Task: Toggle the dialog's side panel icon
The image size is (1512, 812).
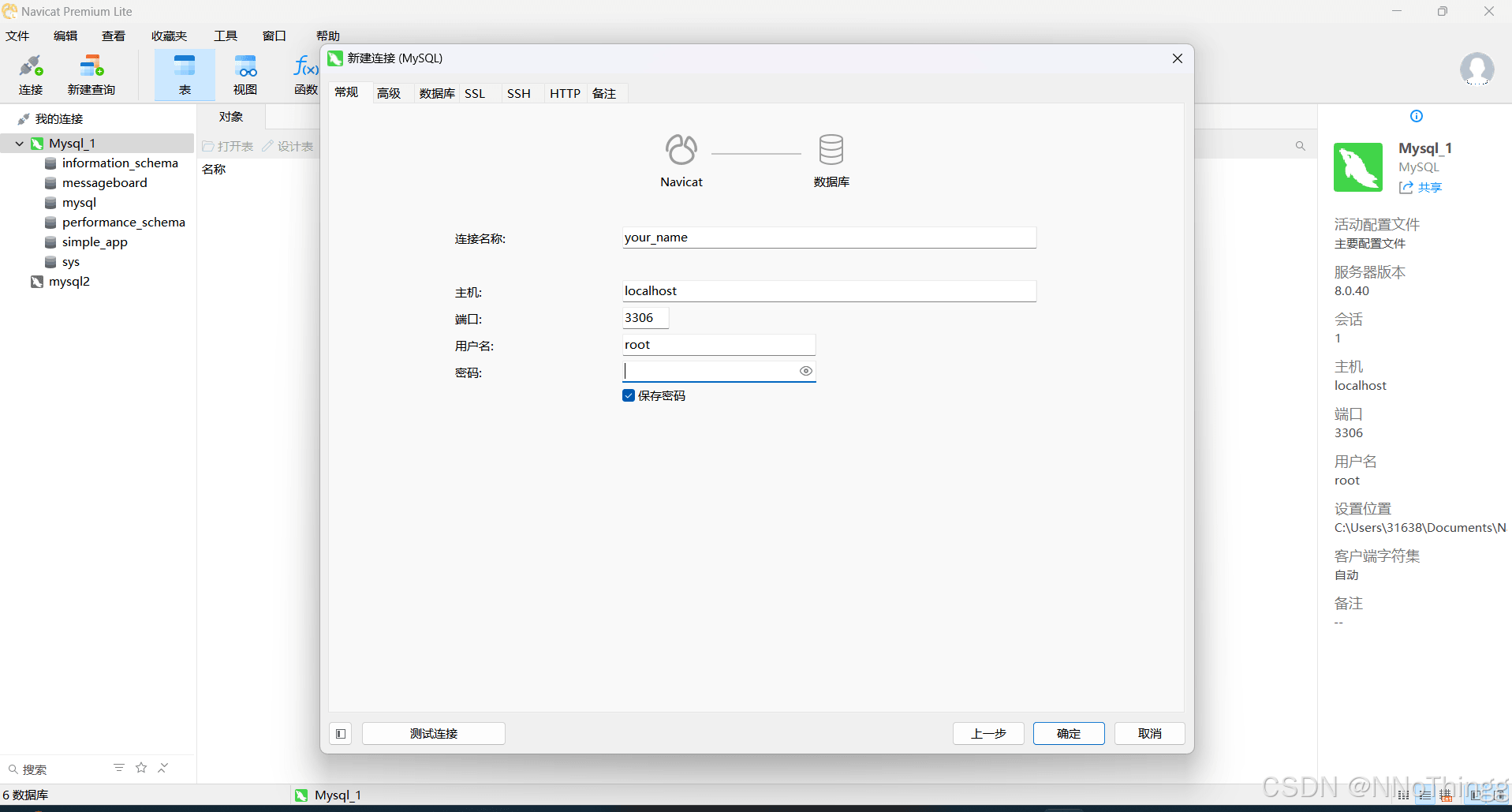Action: pos(341,733)
